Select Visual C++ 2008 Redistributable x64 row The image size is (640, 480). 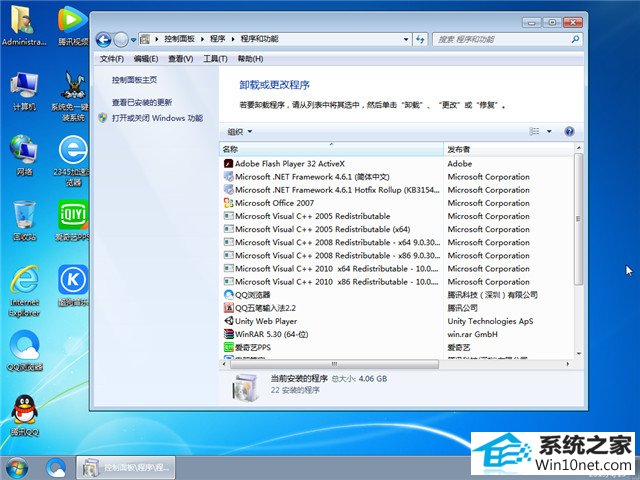(x=396, y=242)
